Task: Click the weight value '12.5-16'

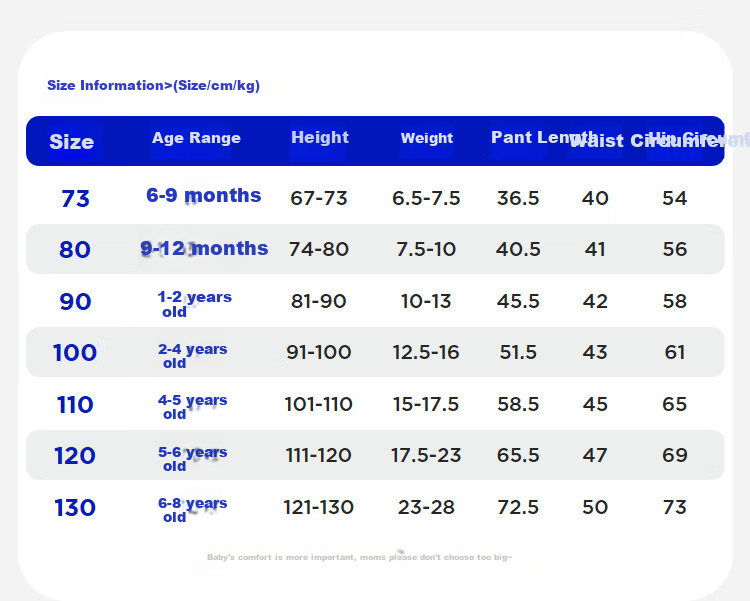Action: pyautogui.click(x=426, y=352)
